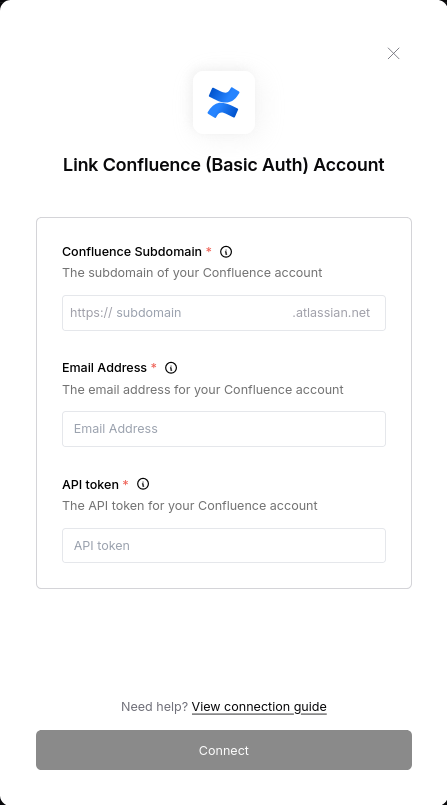Screen dimensions: 447x805
Task: Open the View connection guide link
Action: point(259,707)
